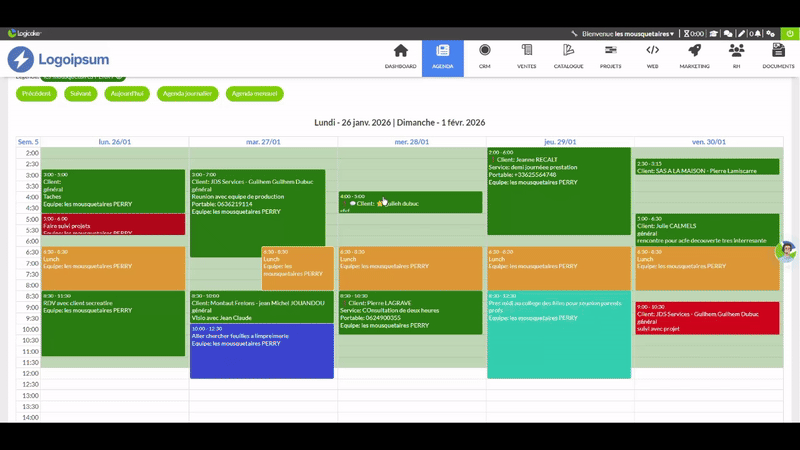Image resolution: width=800 pixels, height=450 pixels.
Task: Open the chat bubbles icon
Action: [x=728, y=34]
